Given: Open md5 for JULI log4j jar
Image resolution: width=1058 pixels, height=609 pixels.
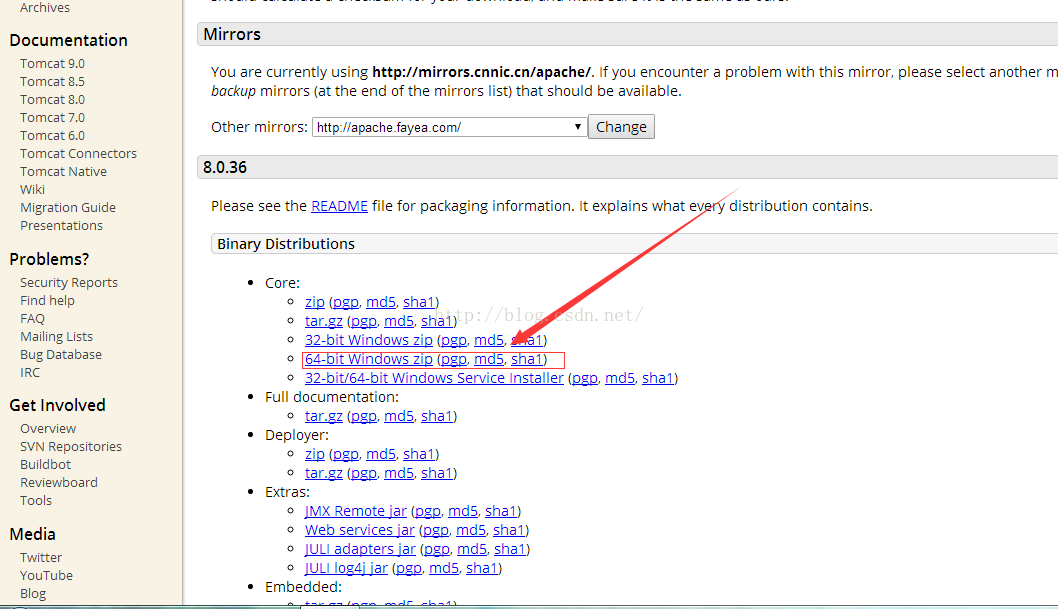Looking at the screenshot, I should pos(444,568).
